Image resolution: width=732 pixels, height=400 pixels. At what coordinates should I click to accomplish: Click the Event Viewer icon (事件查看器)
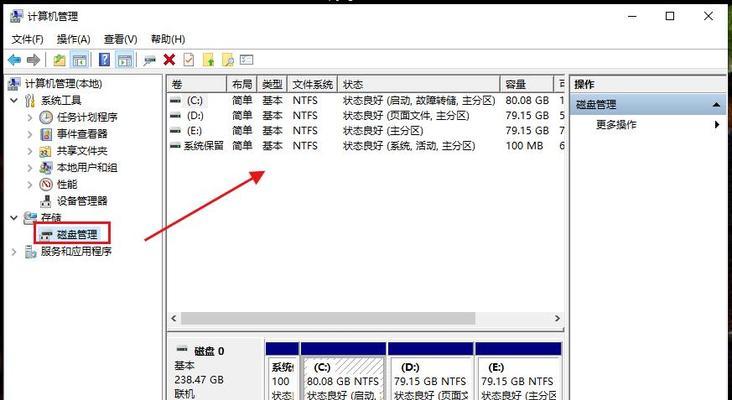click(46, 134)
